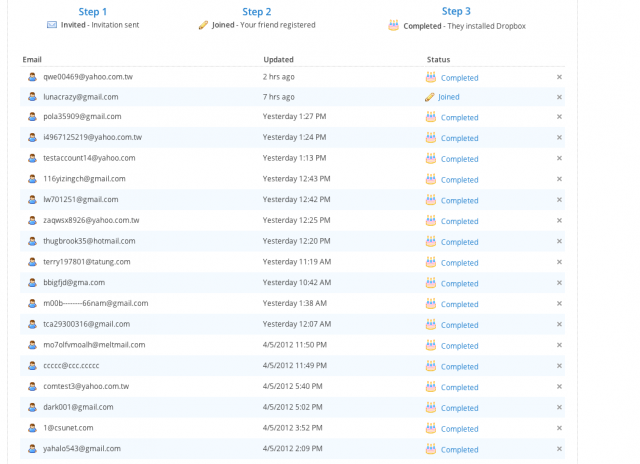Click user avatar icon beside qwe00469@yahoo.com.tw
The width and height of the screenshot is (640, 464).
click(x=32, y=77)
